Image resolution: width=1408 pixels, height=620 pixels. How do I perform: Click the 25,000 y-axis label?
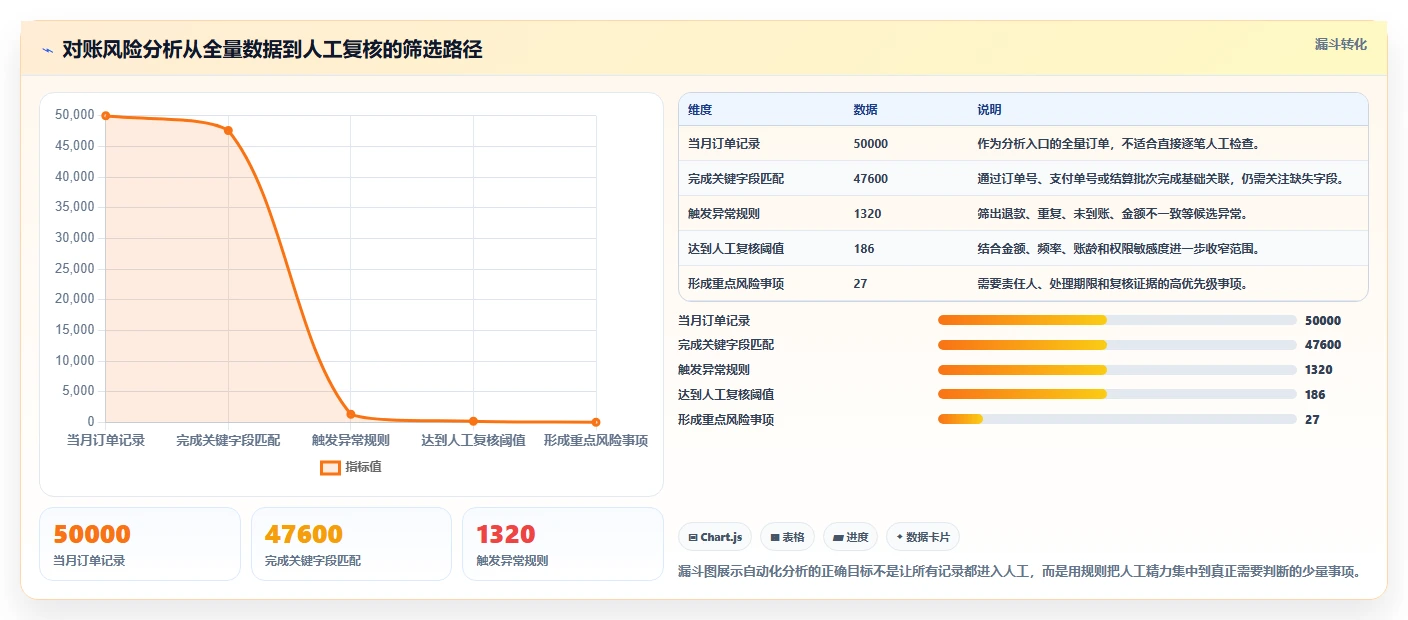(74, 268)
